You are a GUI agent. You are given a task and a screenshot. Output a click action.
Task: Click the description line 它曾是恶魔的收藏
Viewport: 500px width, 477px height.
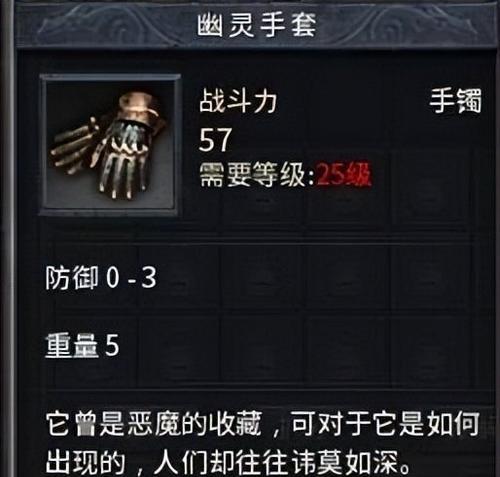coord(153,424)
